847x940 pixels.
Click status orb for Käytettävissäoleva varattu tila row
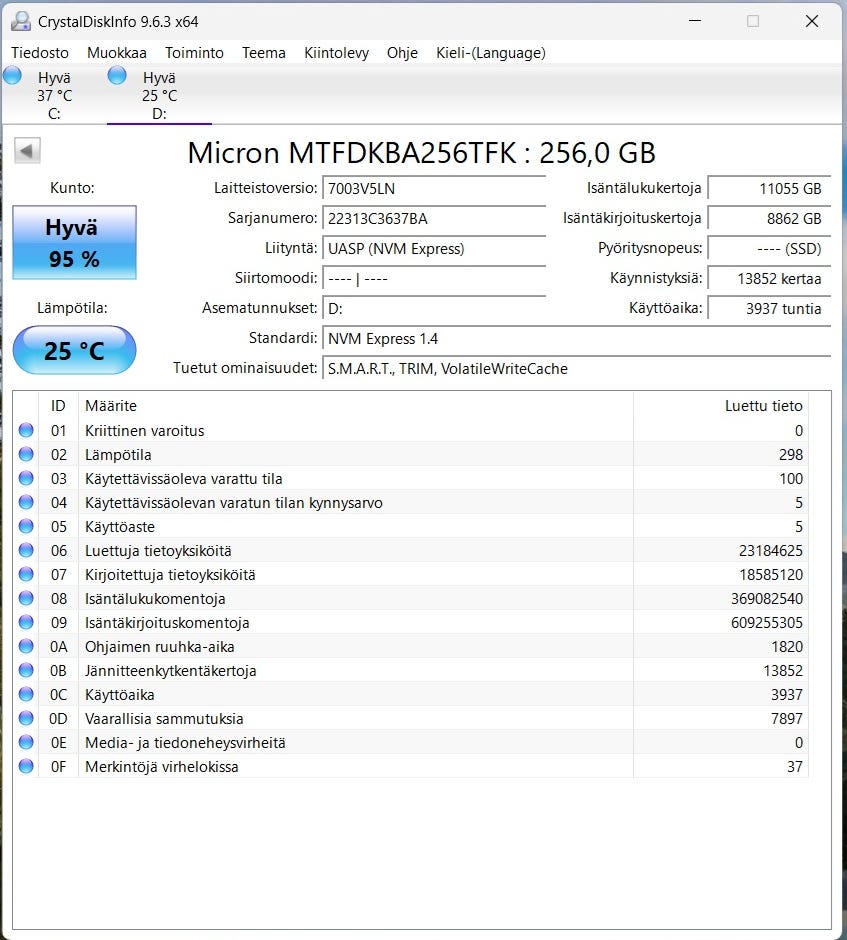(x=26, y=478)
